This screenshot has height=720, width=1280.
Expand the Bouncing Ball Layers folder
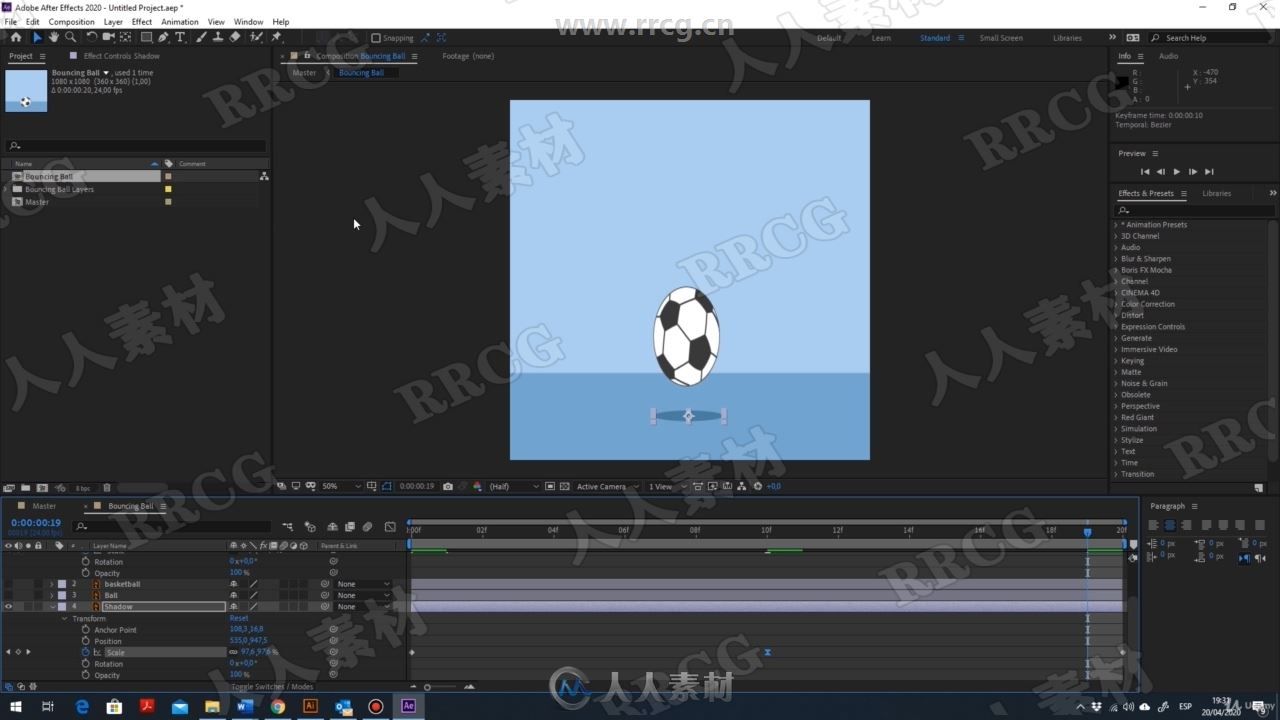(7, 189)
